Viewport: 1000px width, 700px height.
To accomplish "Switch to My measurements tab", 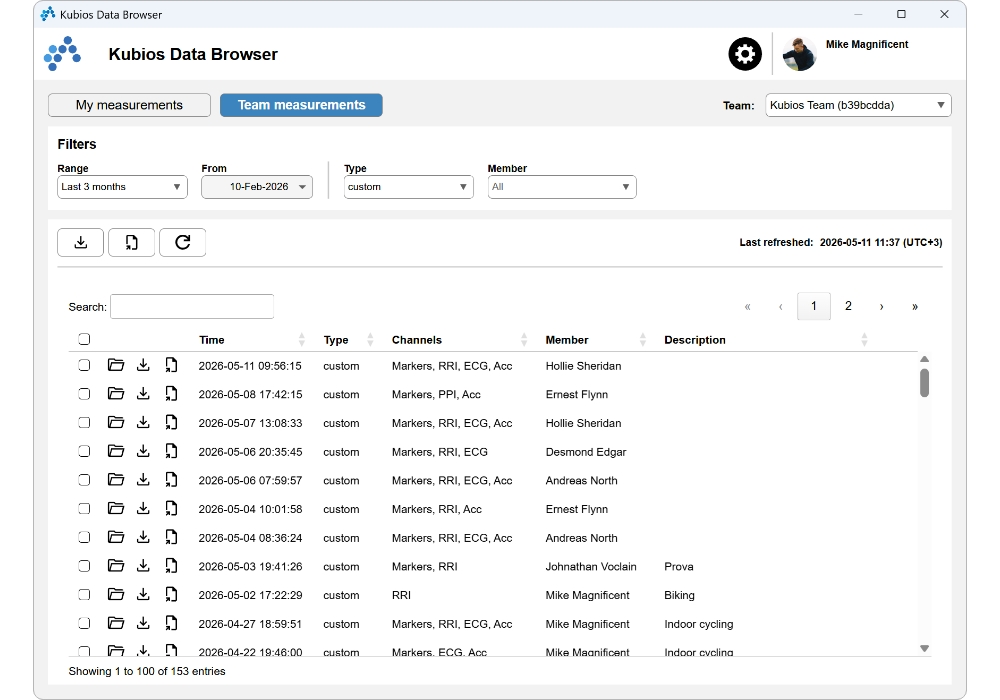I will point(129,105).
